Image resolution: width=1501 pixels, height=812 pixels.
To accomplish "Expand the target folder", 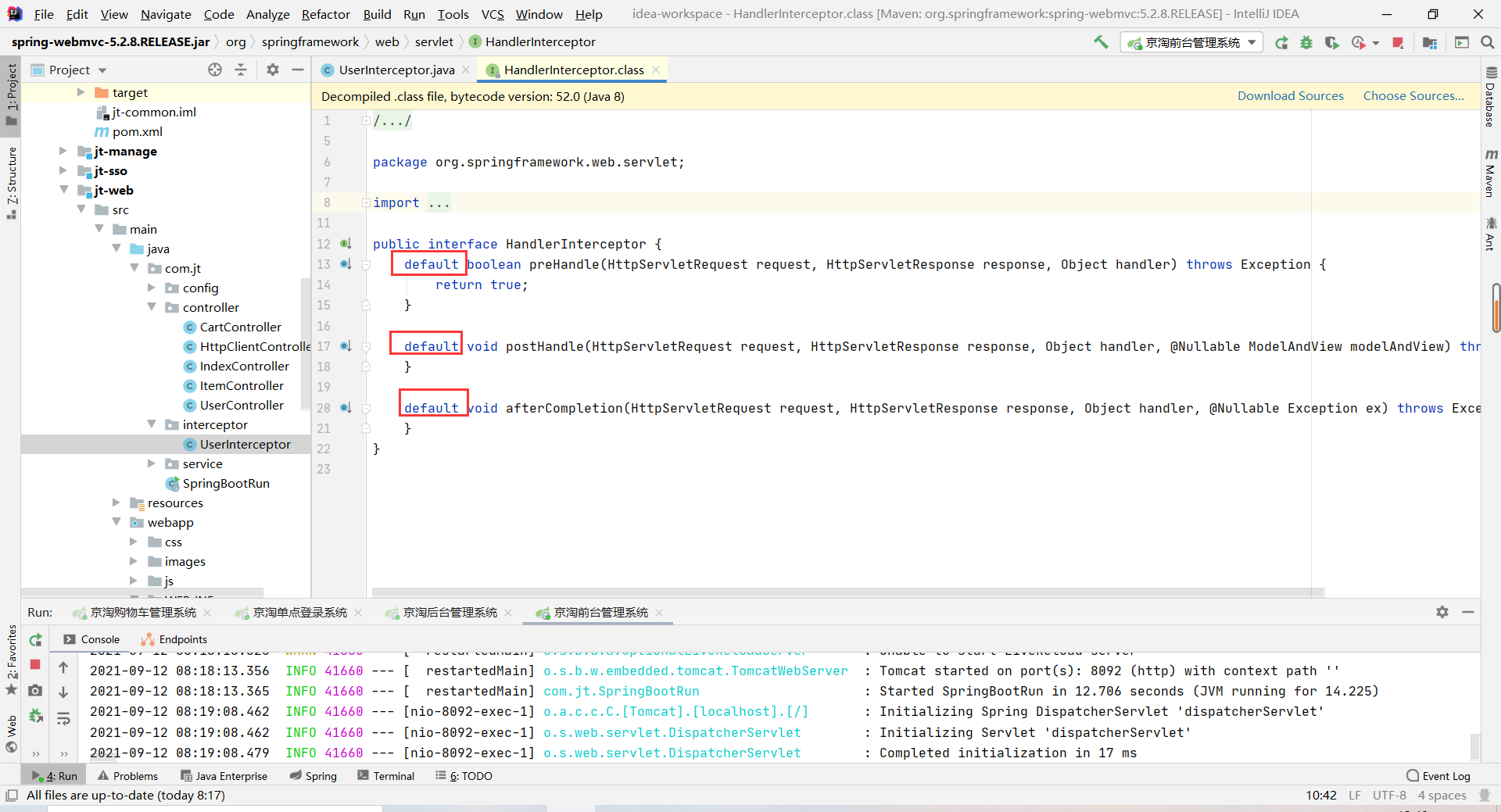I will click(x=81, y=92).
